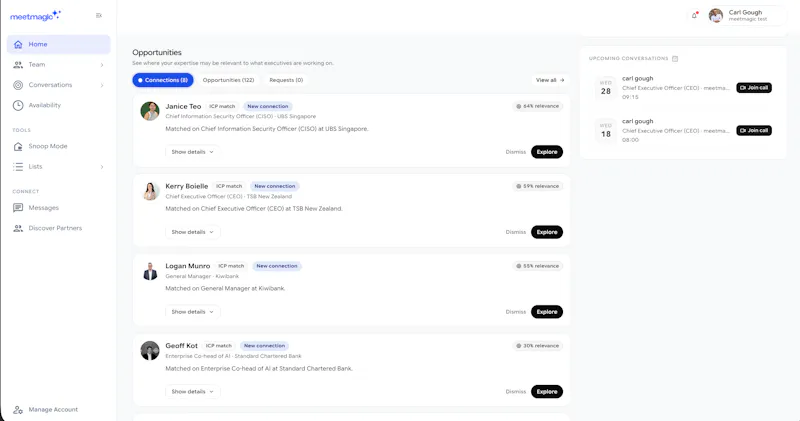Show details for Logan Munro

tap(192, 312)
